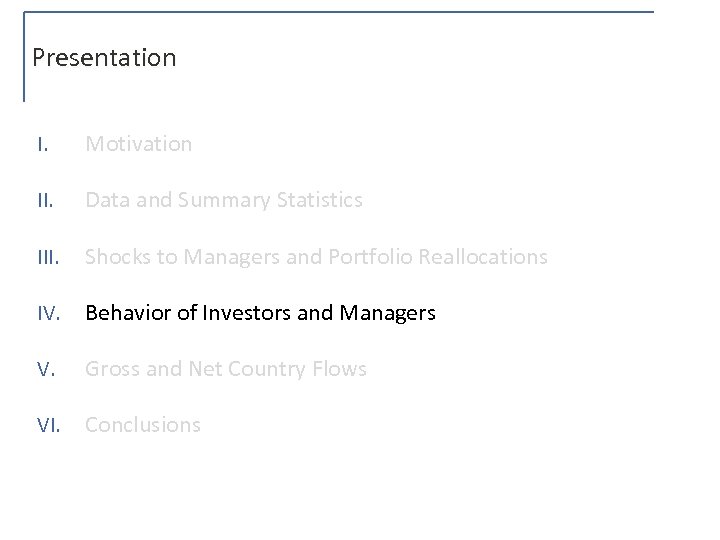Click the vertical bar left of "Presentation"
This screenshot has width=720, height=540.
point(24,57)
